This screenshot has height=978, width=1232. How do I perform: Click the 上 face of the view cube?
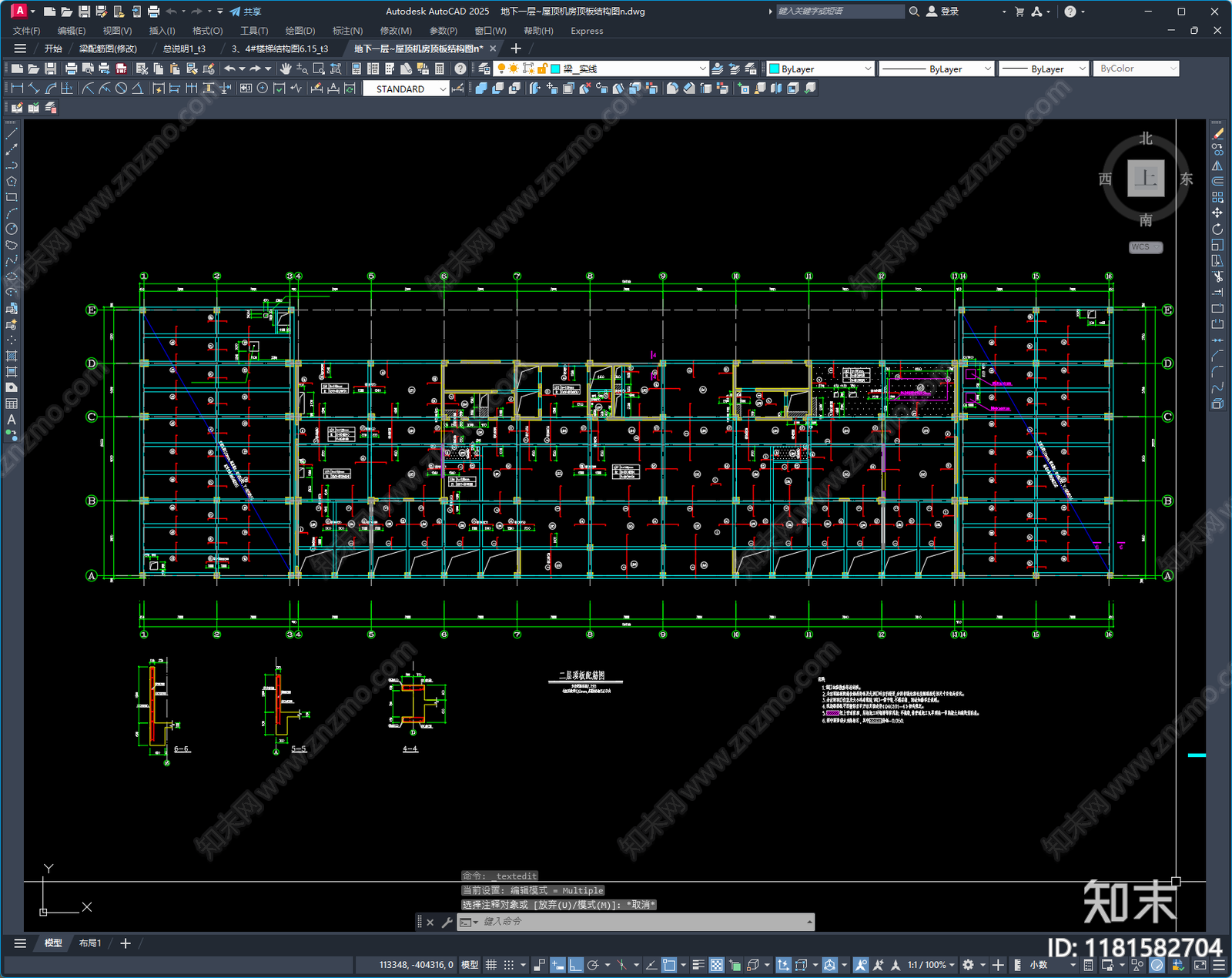[1146, 179]
